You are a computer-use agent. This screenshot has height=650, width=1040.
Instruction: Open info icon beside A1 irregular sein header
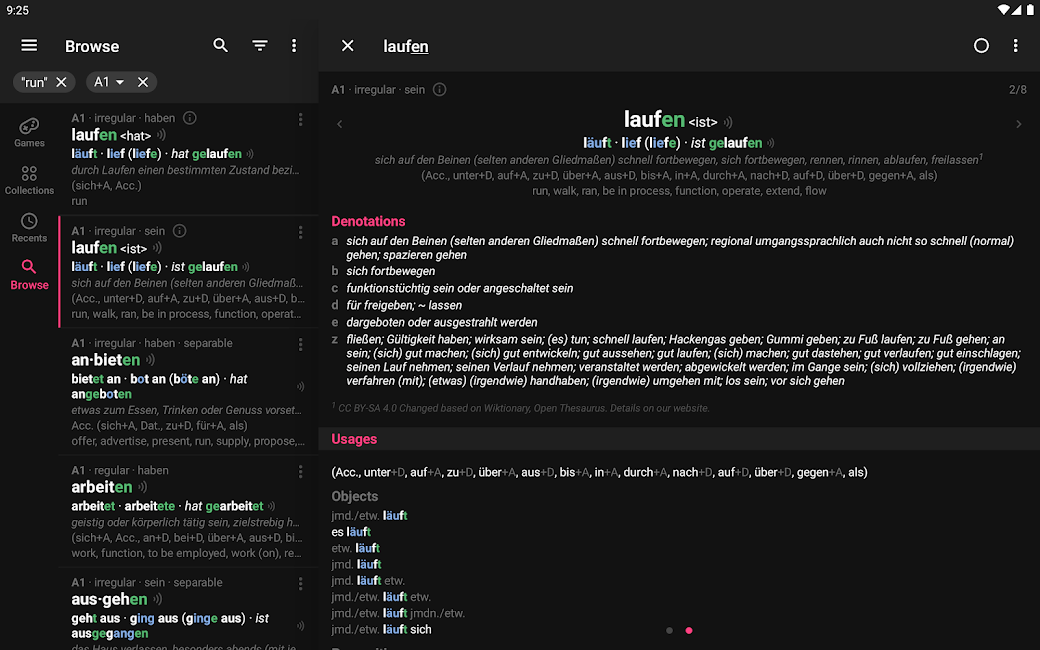click(439, 90)
